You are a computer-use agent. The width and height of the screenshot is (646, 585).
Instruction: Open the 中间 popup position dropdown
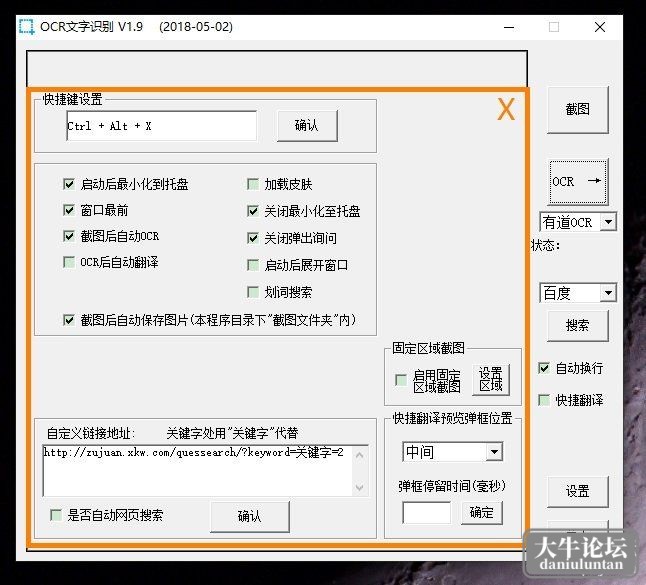pyautogui.click(x=494, y=452)
